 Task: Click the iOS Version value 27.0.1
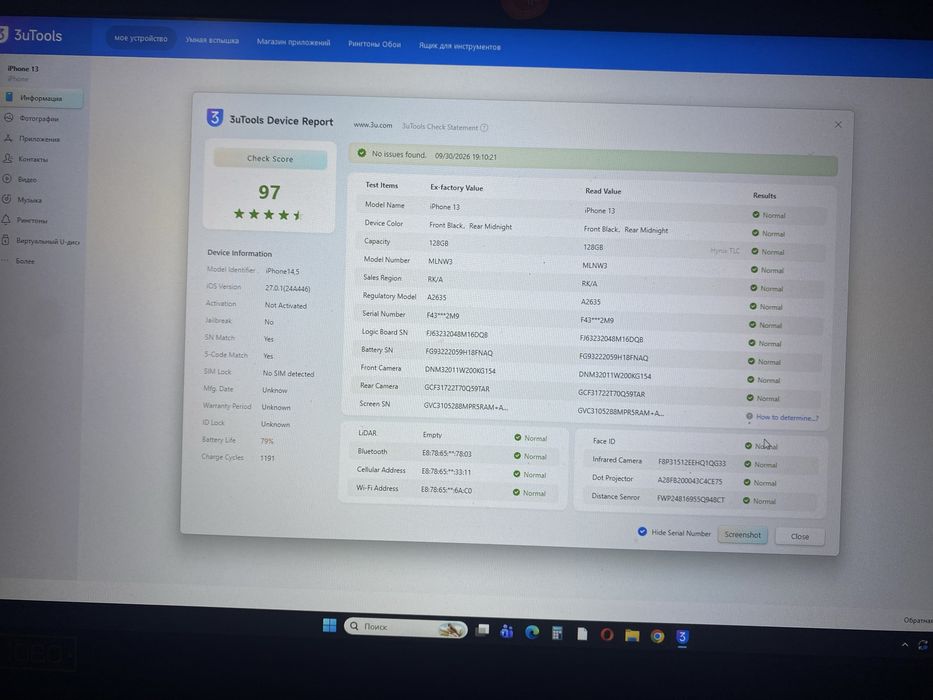[x=287, y=288]
